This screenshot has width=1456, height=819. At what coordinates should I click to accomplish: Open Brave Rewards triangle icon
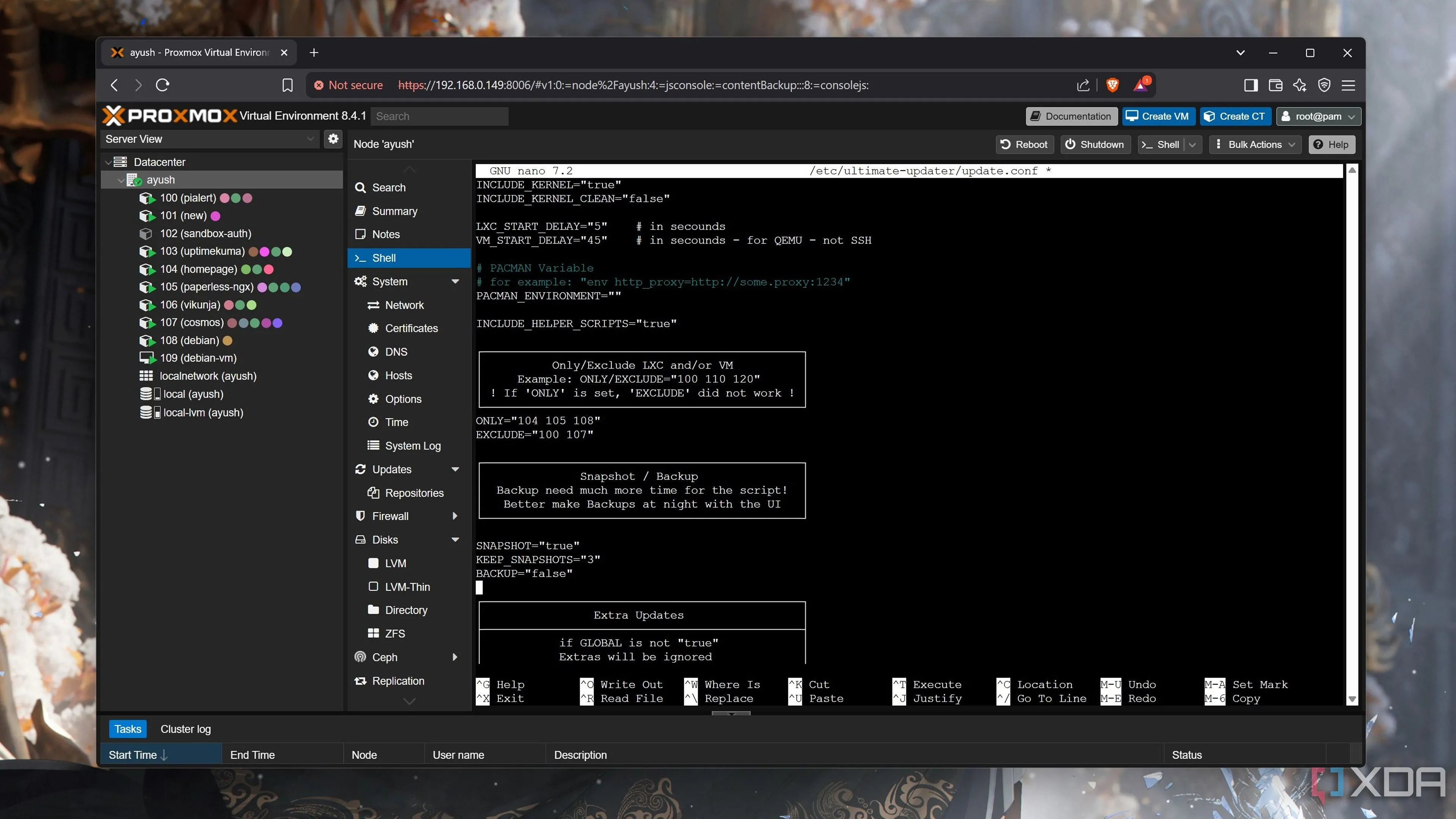1141,85
